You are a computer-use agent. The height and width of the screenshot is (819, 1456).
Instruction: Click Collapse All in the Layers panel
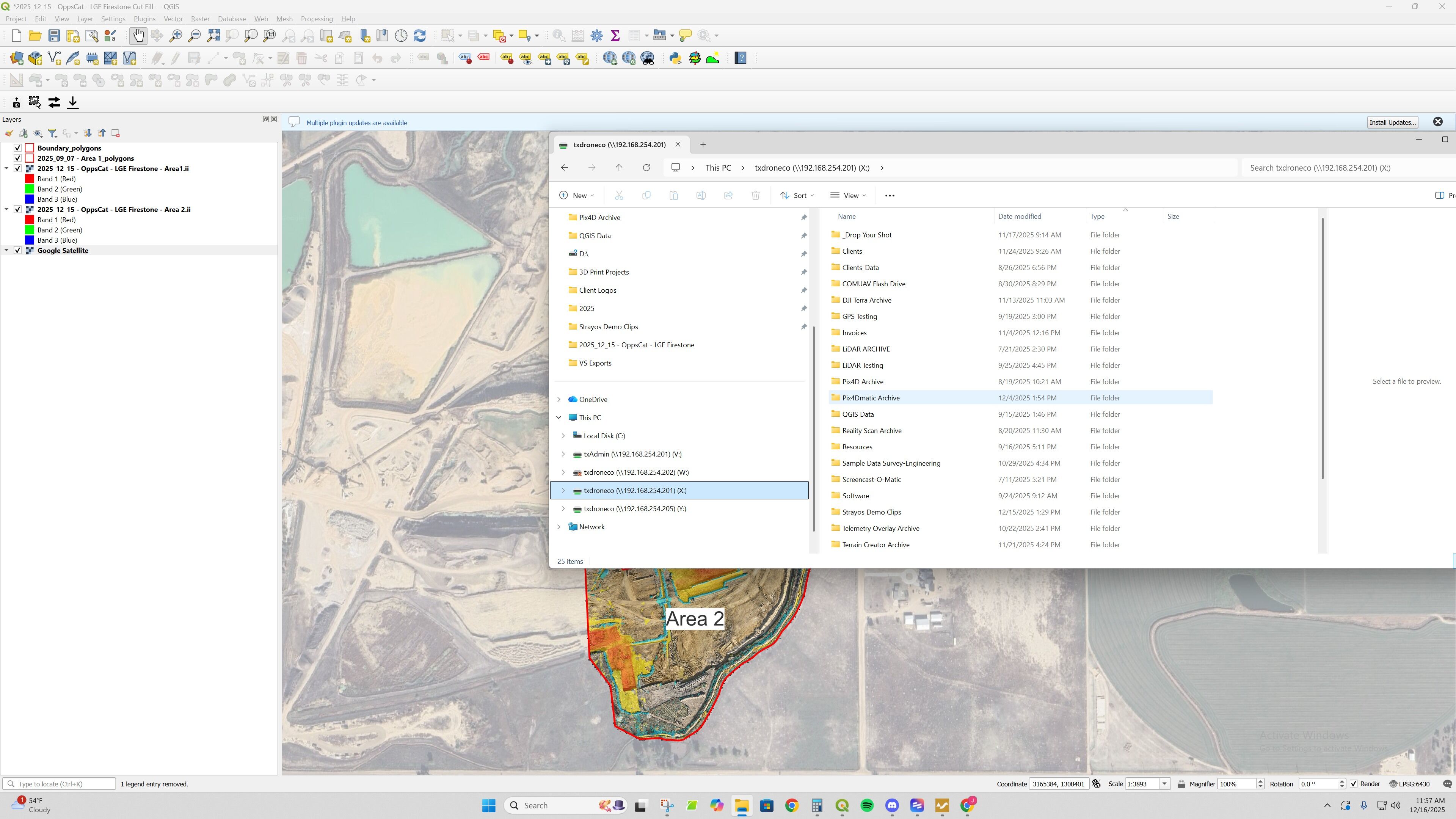click(102, 133)
